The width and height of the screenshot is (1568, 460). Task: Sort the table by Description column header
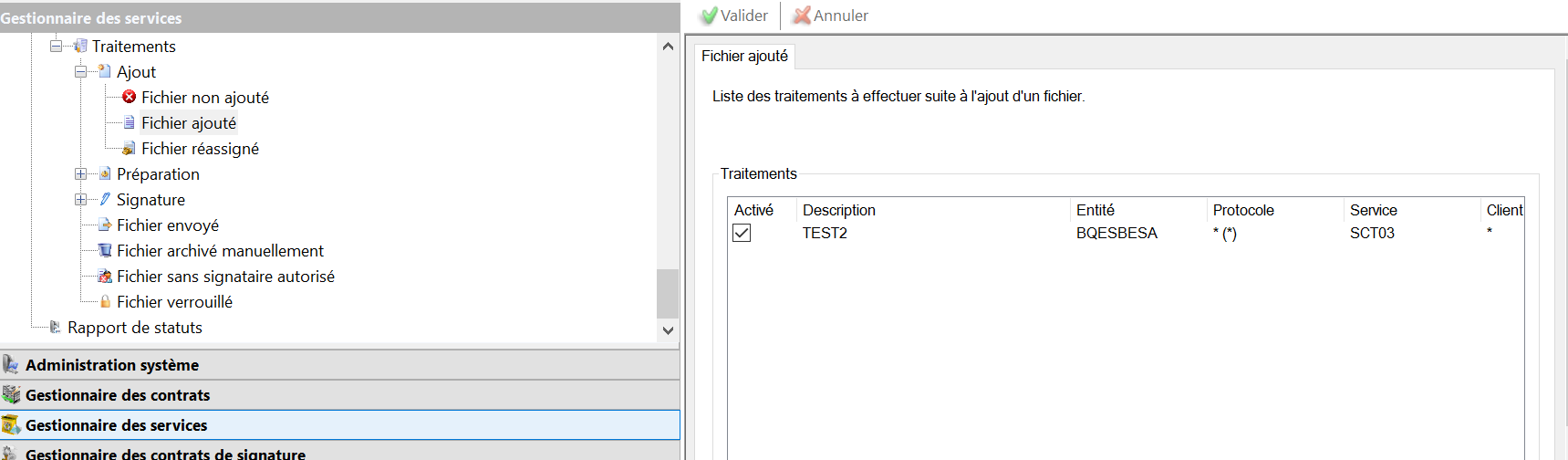[839, 210]
